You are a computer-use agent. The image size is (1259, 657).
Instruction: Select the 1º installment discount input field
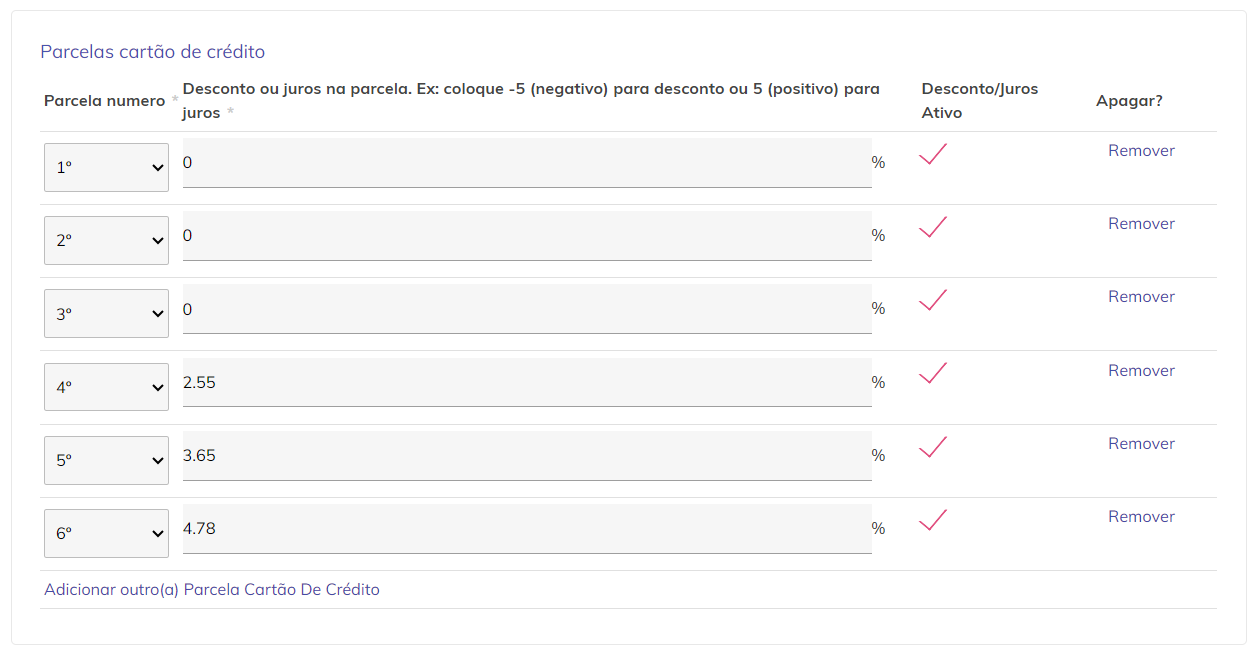click(526, 163)
